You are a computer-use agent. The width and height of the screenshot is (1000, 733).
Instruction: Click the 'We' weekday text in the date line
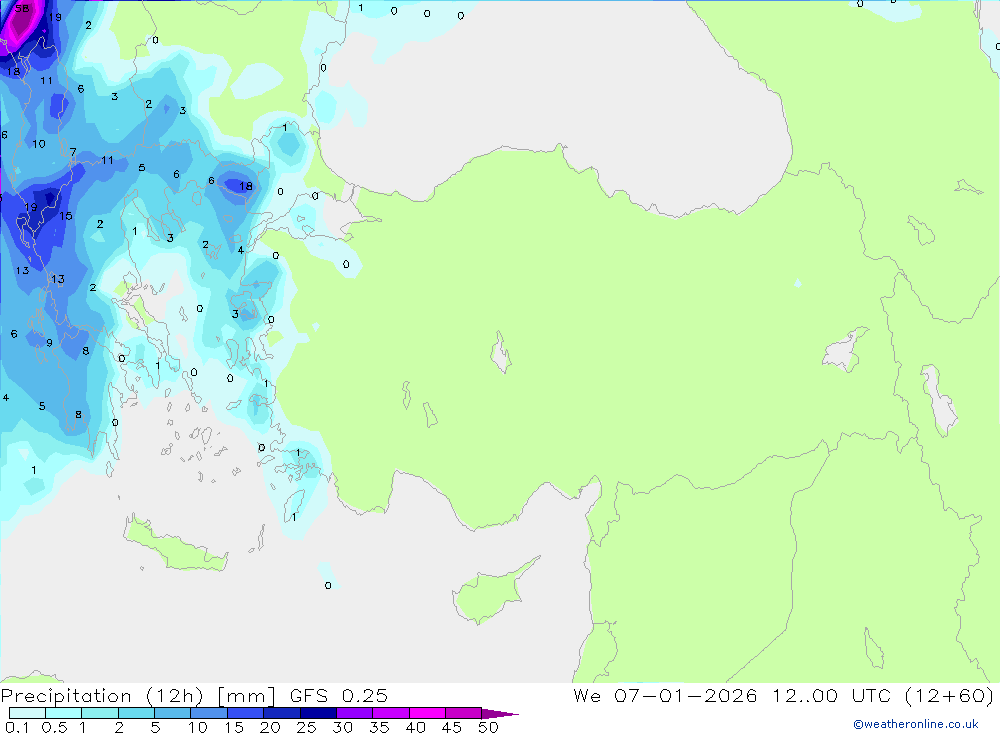[x=587, y=696]
